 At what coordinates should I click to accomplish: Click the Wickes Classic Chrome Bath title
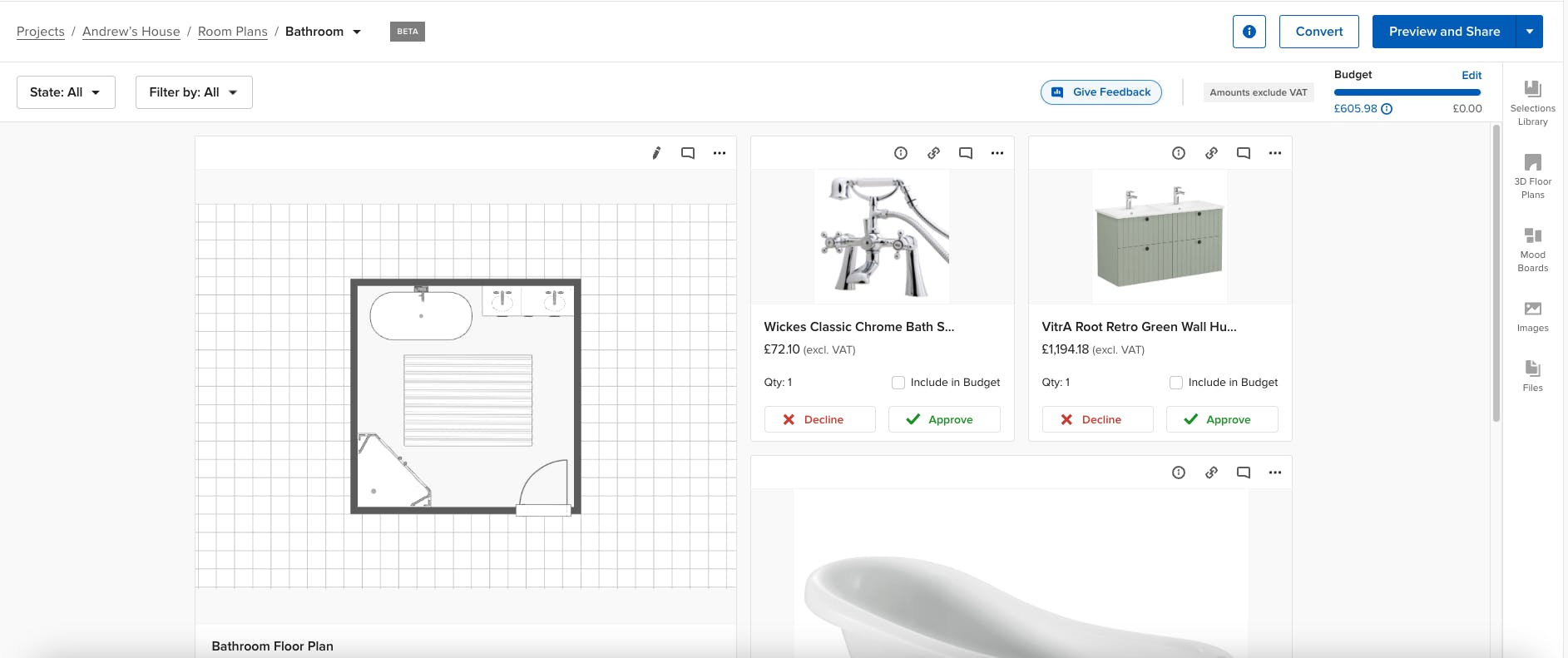(x=859, y=327)
